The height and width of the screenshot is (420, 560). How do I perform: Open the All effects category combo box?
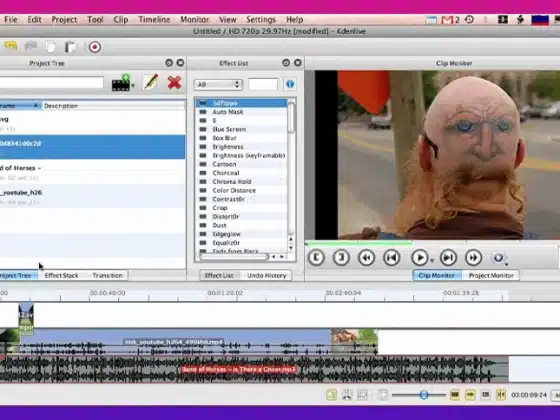[x=218, y=84]
